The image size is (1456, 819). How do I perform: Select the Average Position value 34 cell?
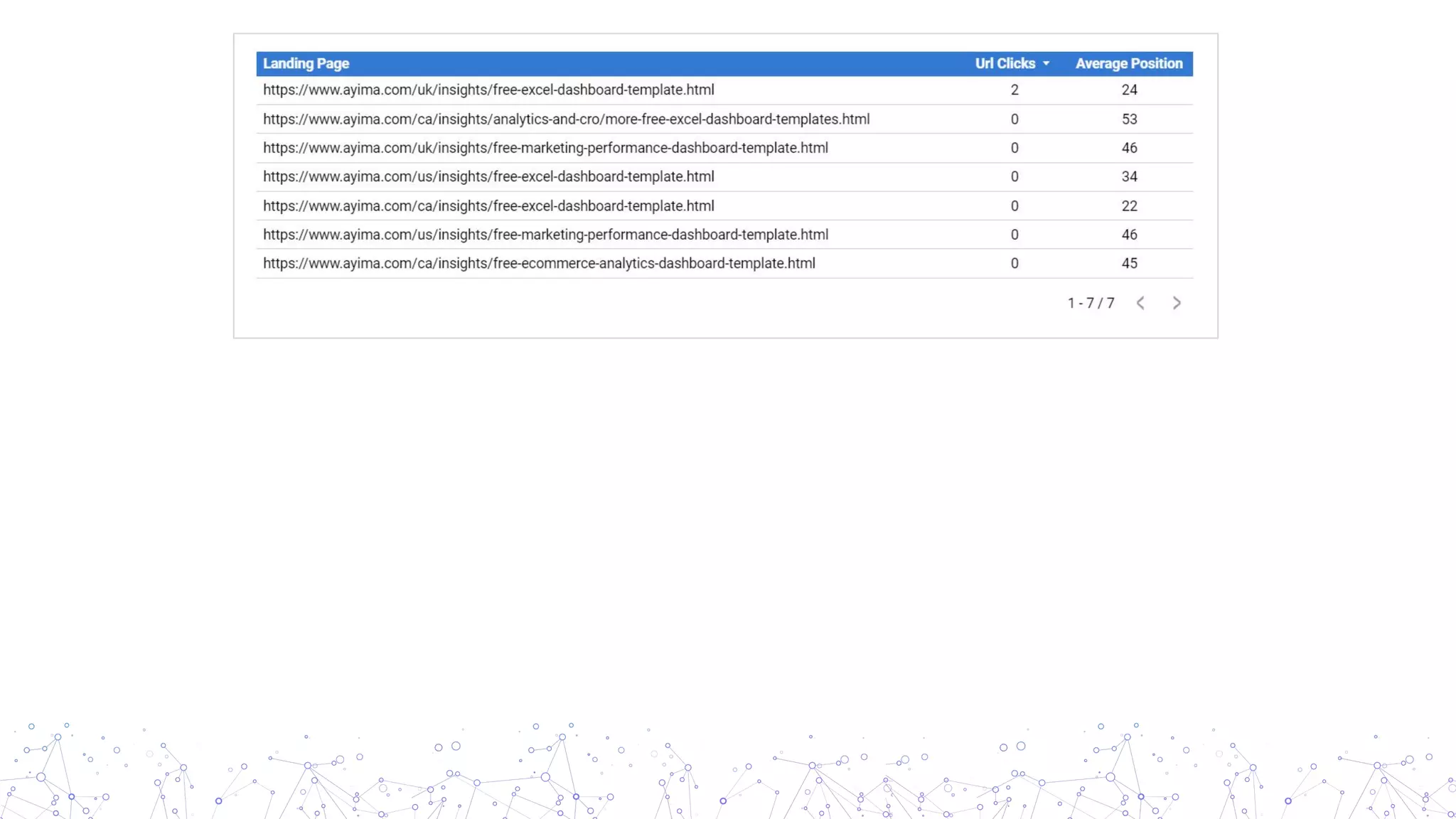tap(1129, 177)
